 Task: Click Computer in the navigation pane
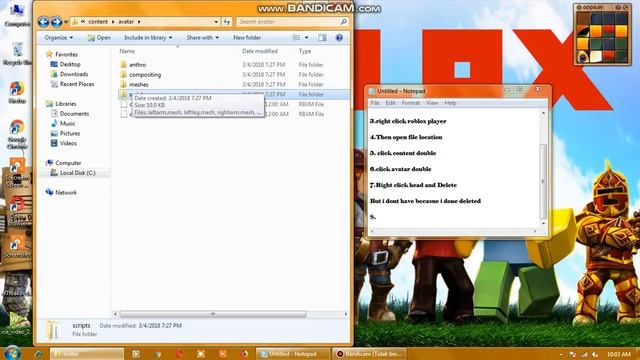[68, 163]
